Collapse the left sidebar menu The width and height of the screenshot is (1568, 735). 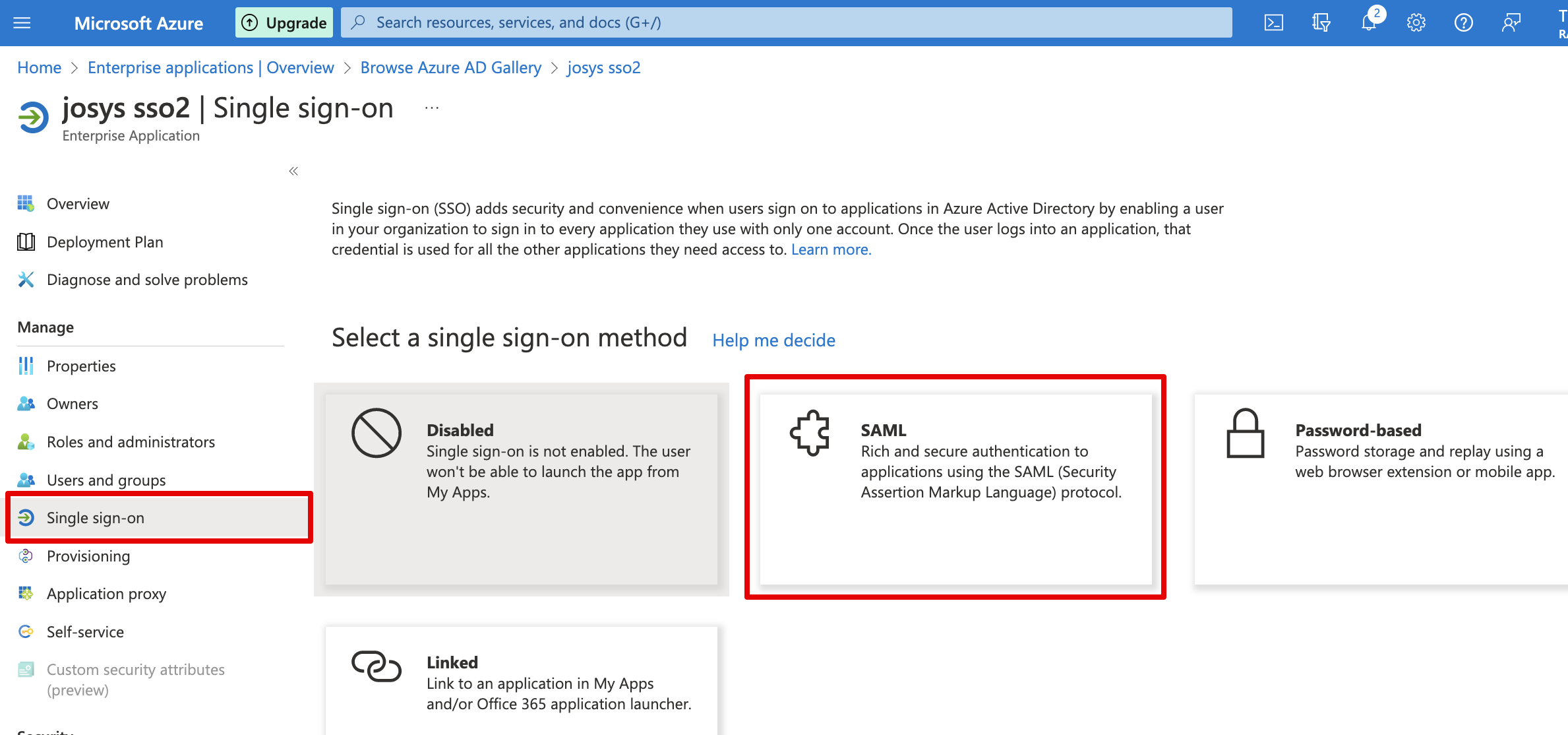(293, 172)
